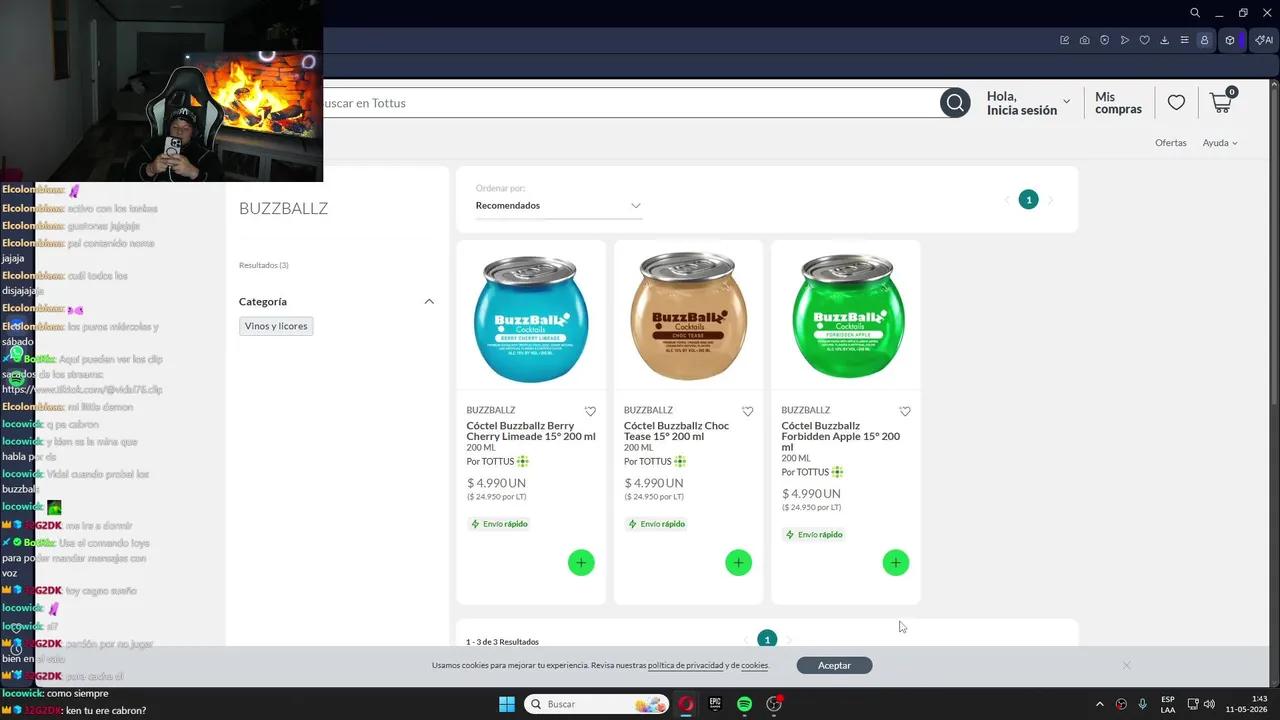
Task: Open the Ayuda dropdown menu
Action: [1220, 143]
